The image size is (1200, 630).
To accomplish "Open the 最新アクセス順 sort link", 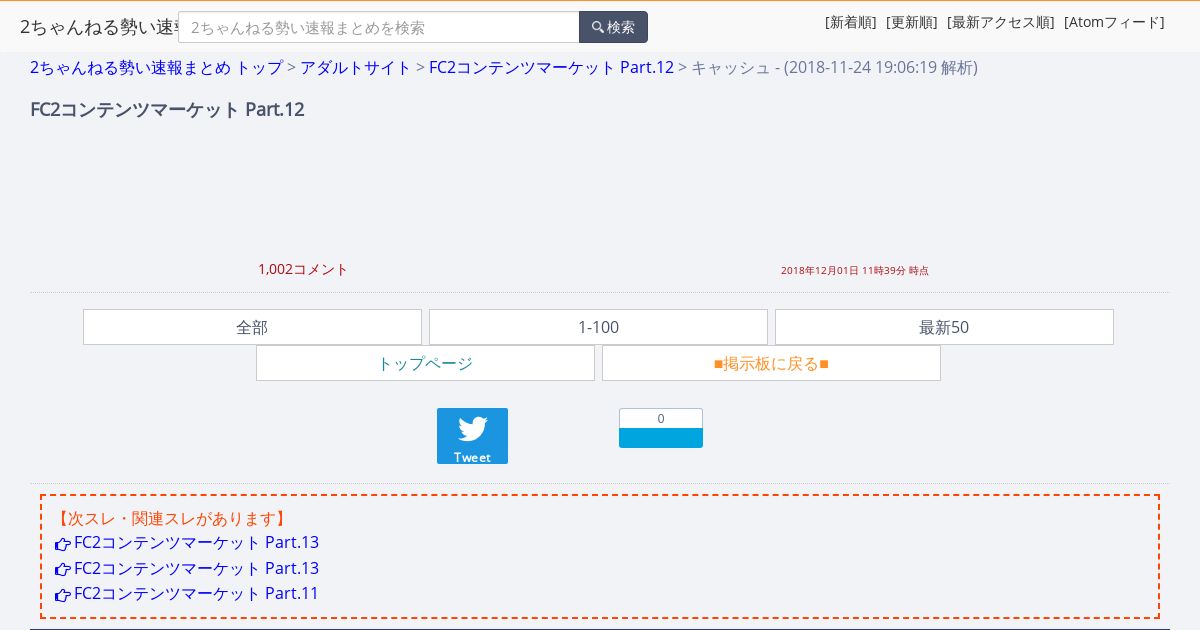I will (1001, 22).
